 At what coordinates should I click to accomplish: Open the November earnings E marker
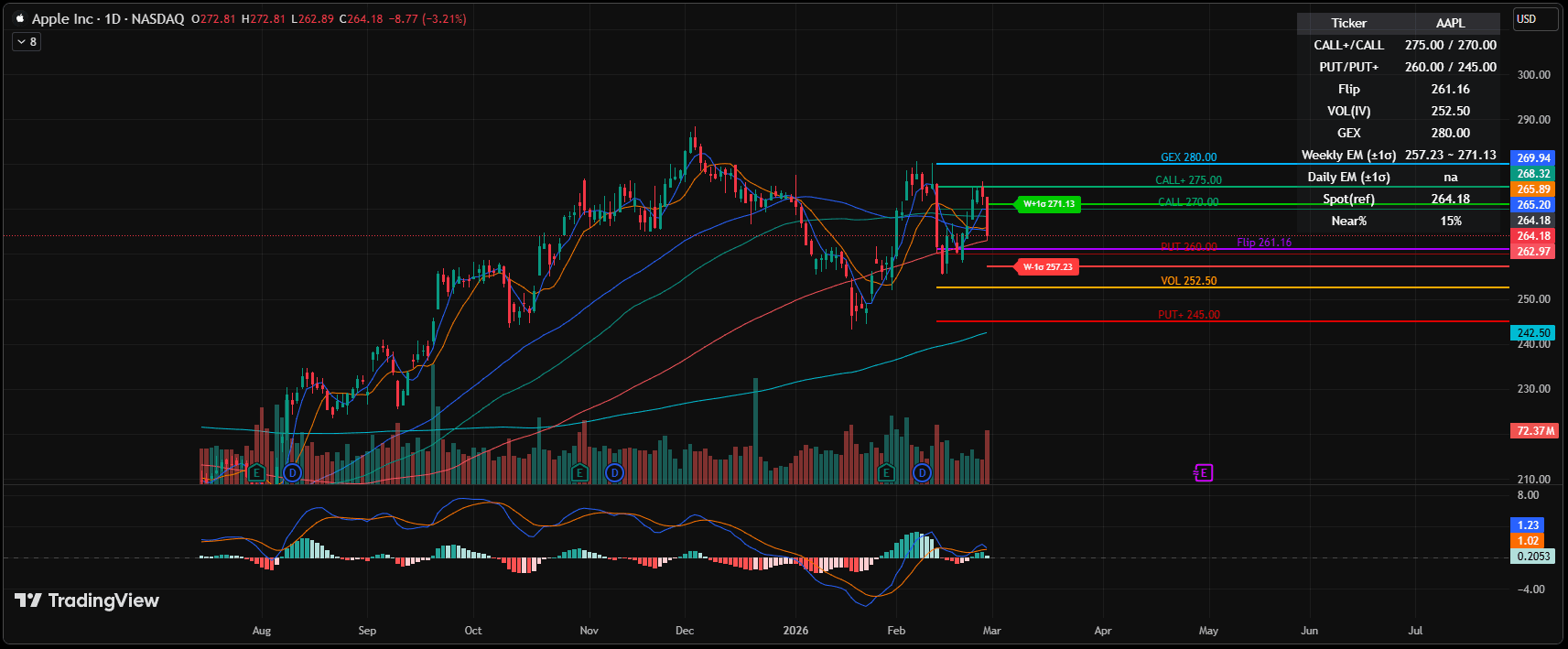point(579,472)
